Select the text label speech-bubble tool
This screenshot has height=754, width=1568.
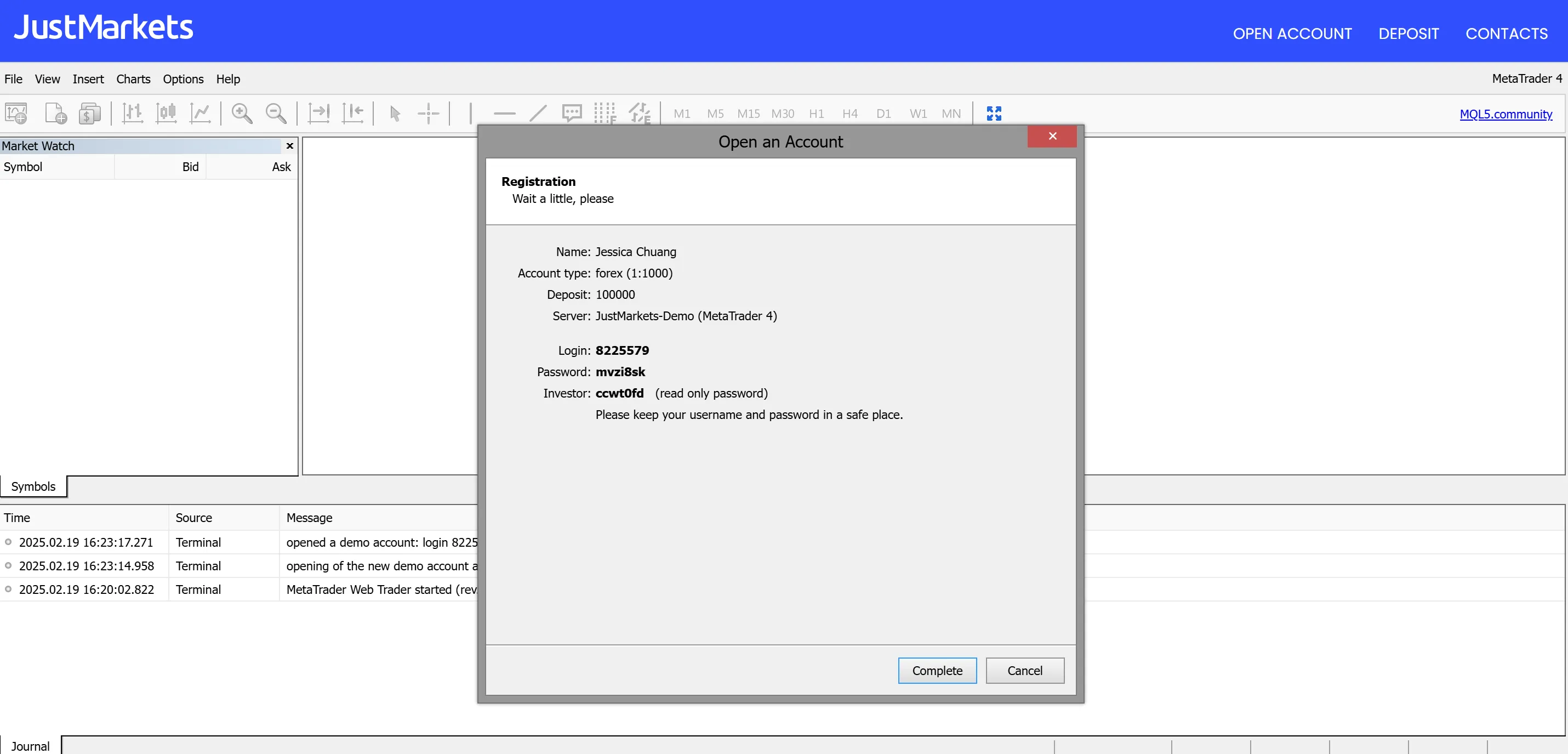tap(572, 114)
